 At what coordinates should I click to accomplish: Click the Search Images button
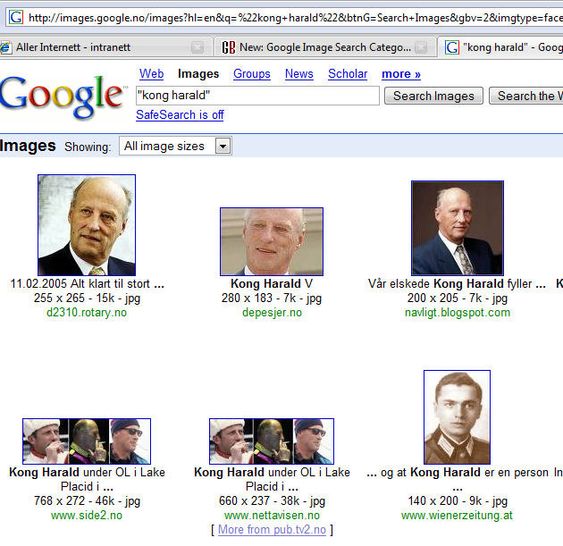click(434, 96)
